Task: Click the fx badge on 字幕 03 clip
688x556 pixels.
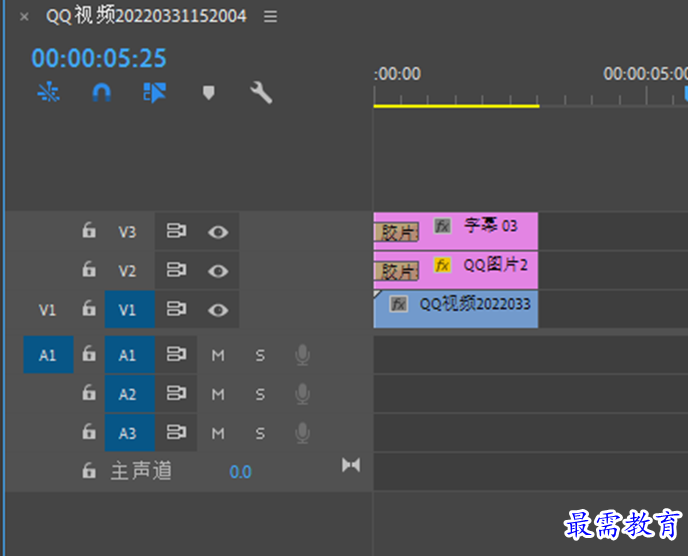Action: coord(442,226)
